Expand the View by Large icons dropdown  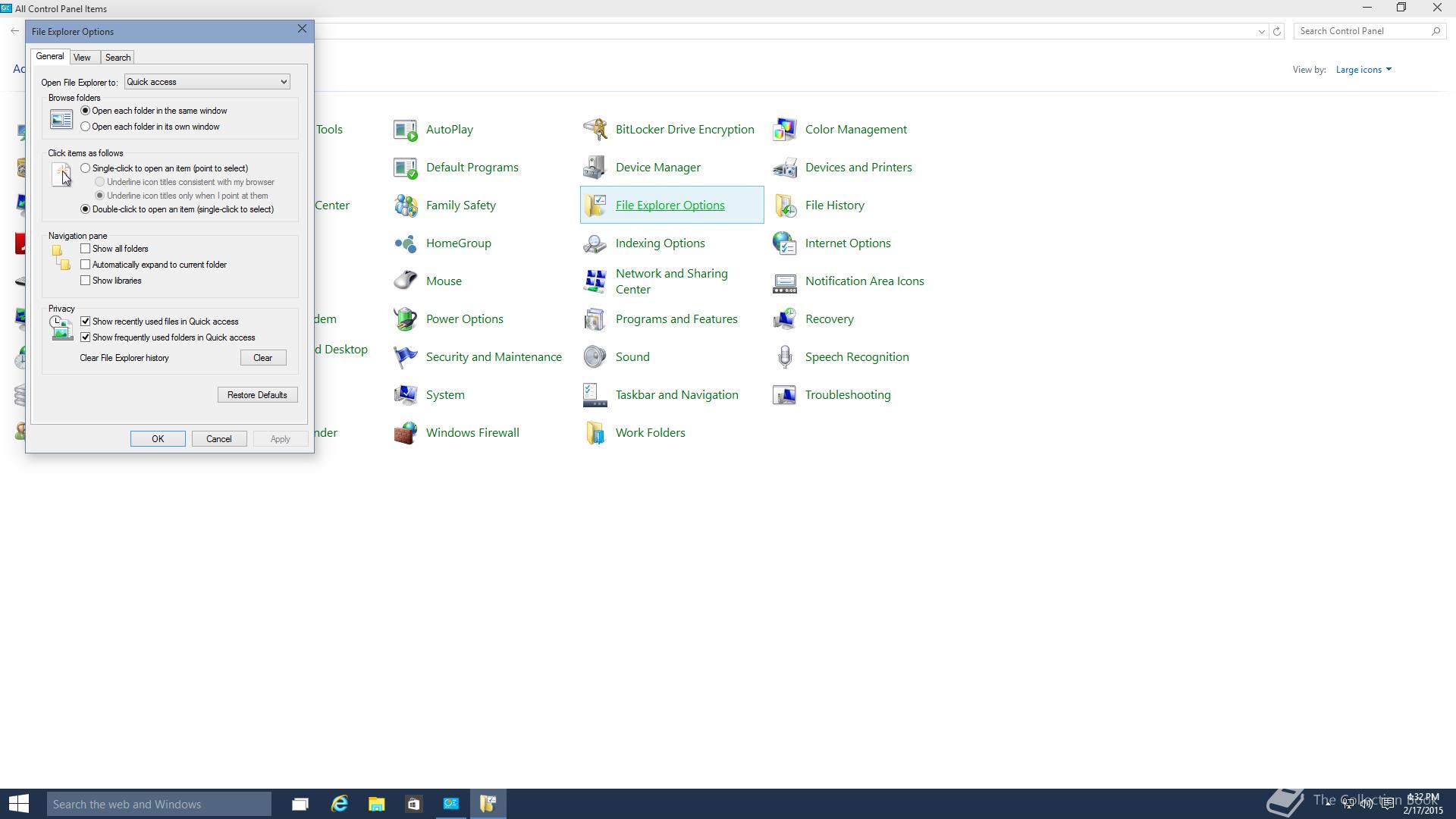[1363, 70]
